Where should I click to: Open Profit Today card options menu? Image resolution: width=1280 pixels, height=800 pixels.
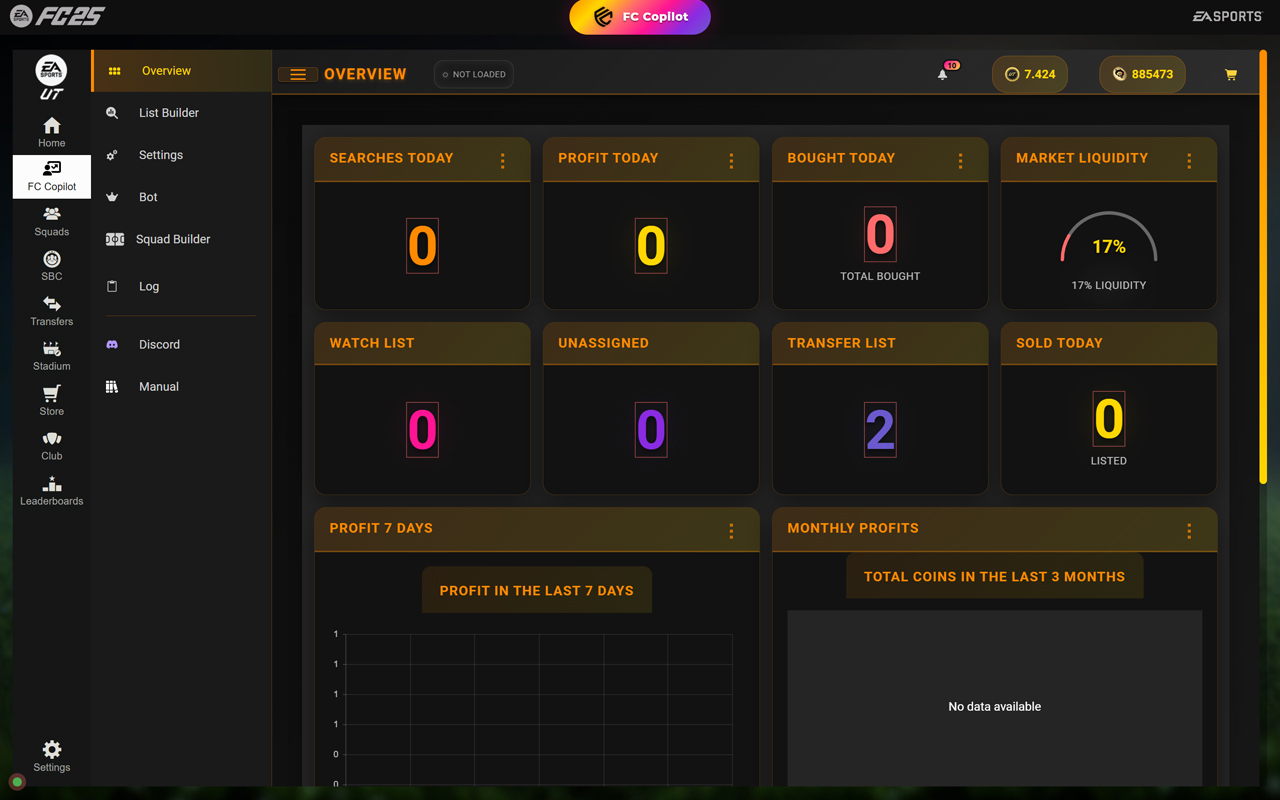[x=732, y=161]
